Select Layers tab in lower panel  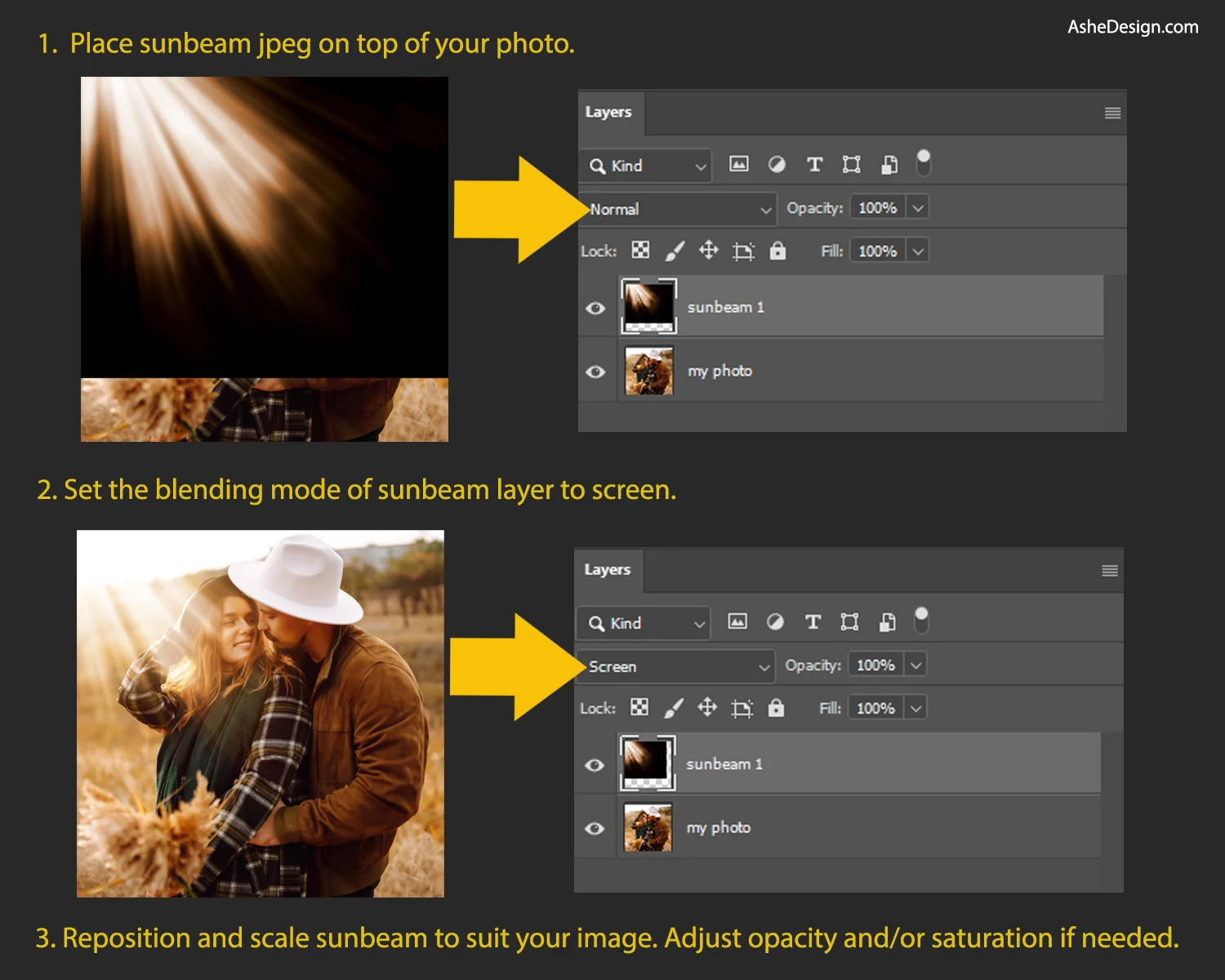pyautogui.click(x=608, y=569)
